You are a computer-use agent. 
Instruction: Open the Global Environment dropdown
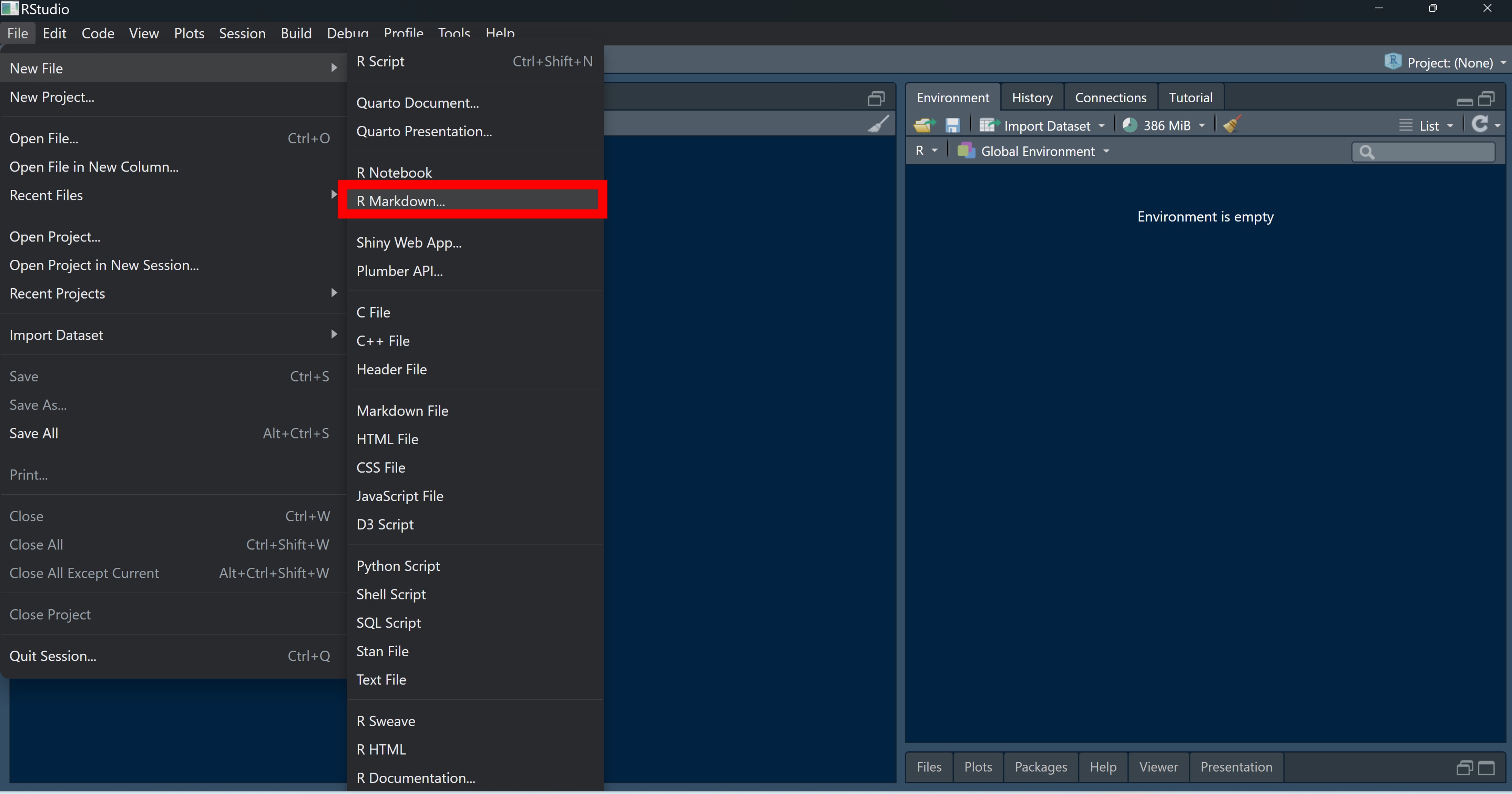click(x=1034, y=151)
